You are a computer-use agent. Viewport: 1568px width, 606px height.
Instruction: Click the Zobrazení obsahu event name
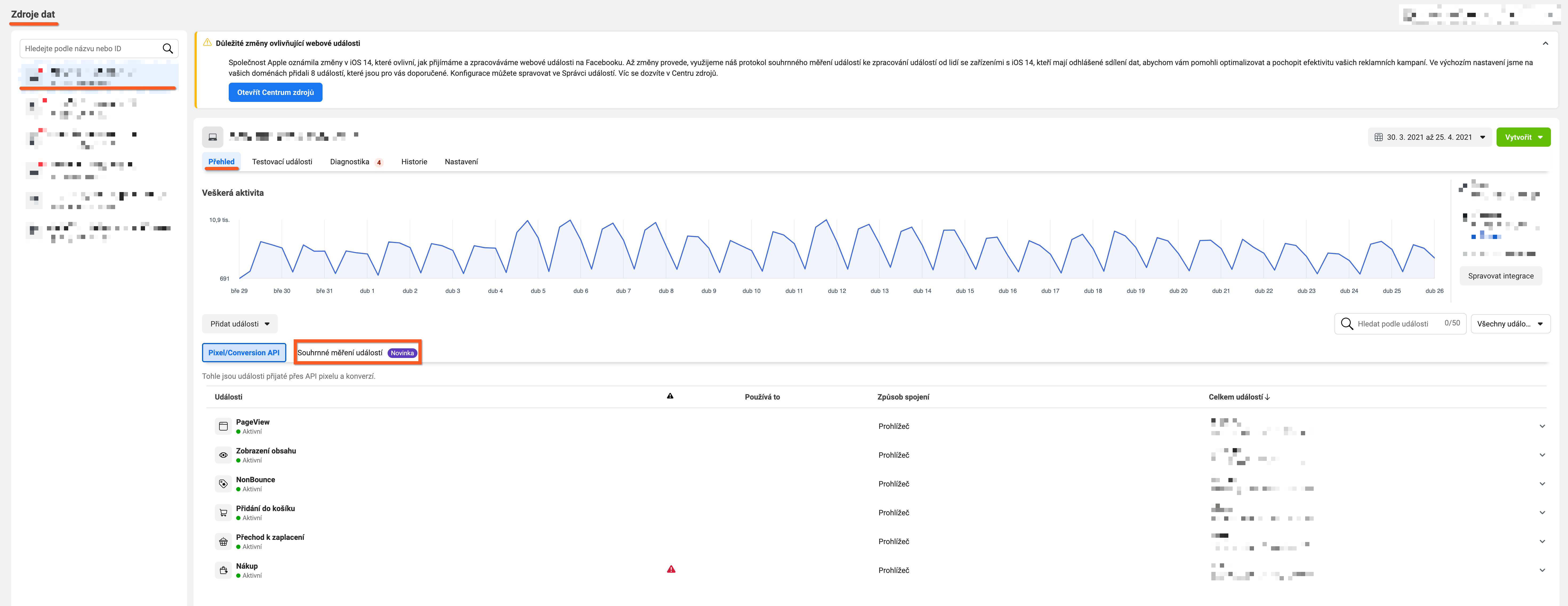pyautogui.click(x=266, y=451)
